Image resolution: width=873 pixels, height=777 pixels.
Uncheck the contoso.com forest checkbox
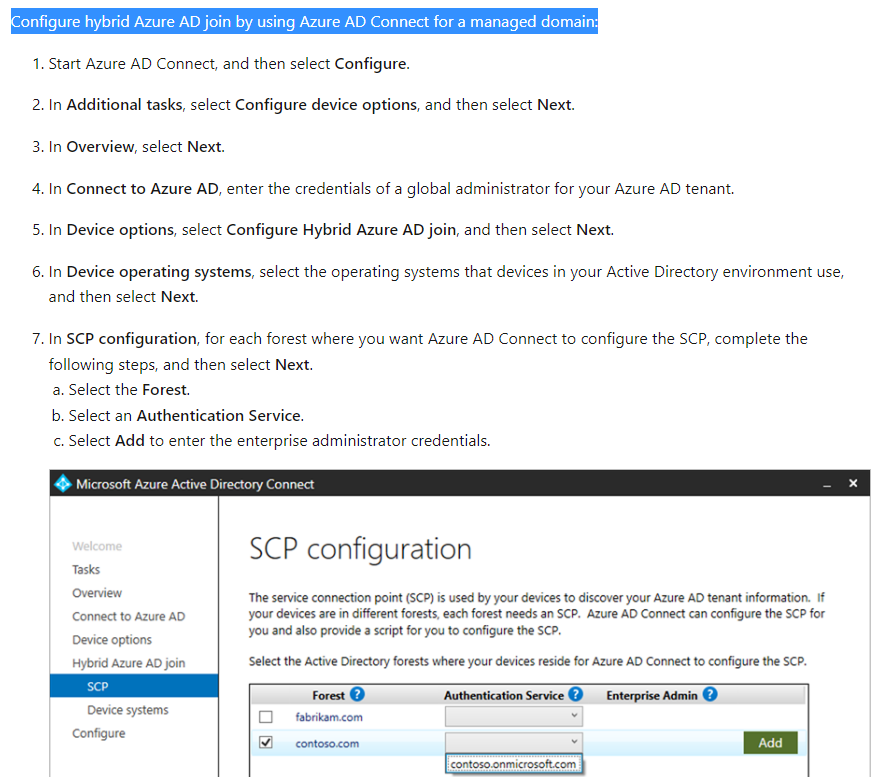[x=265, y=742]
